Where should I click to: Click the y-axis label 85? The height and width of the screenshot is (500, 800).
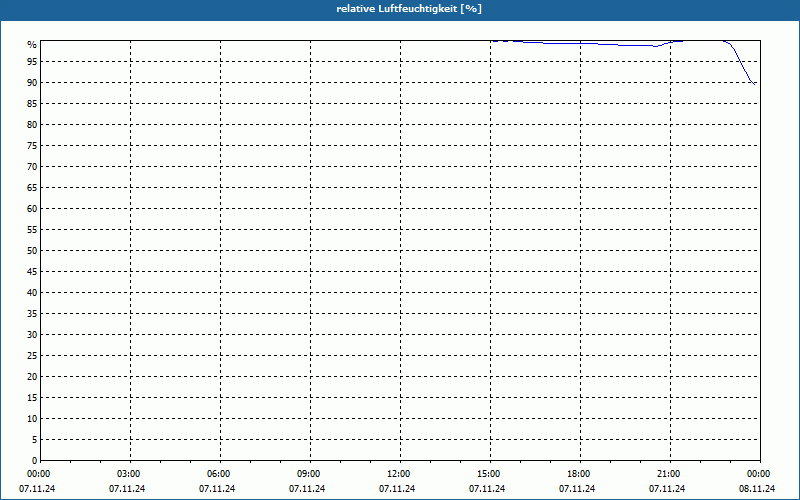coord(32,104)
